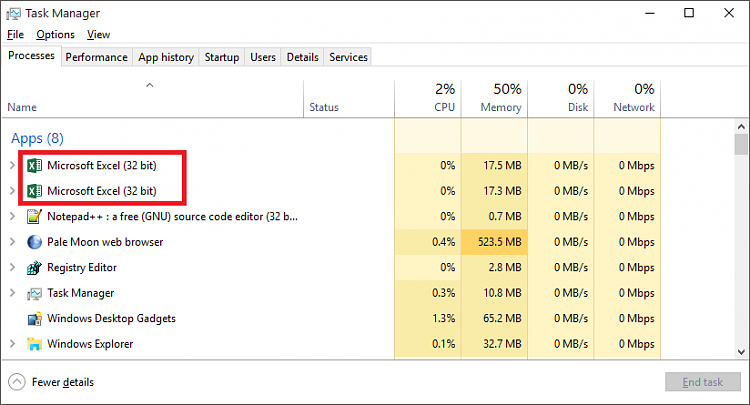Select Windows Desktop Gadgets row name
The image size is (750, 405).
click(x=111, y=318)
